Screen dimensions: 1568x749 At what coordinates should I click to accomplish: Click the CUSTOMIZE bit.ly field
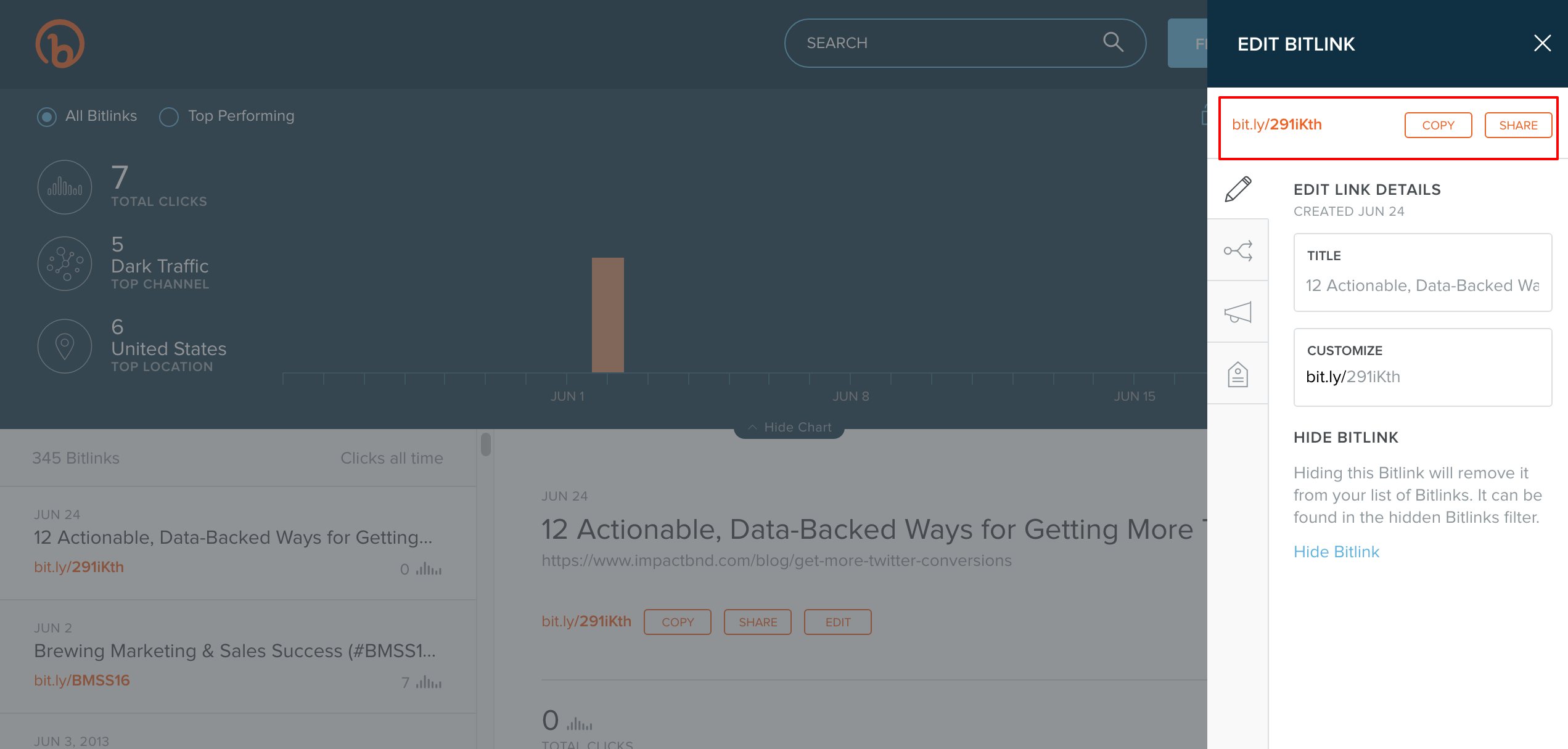[1422, 367]
